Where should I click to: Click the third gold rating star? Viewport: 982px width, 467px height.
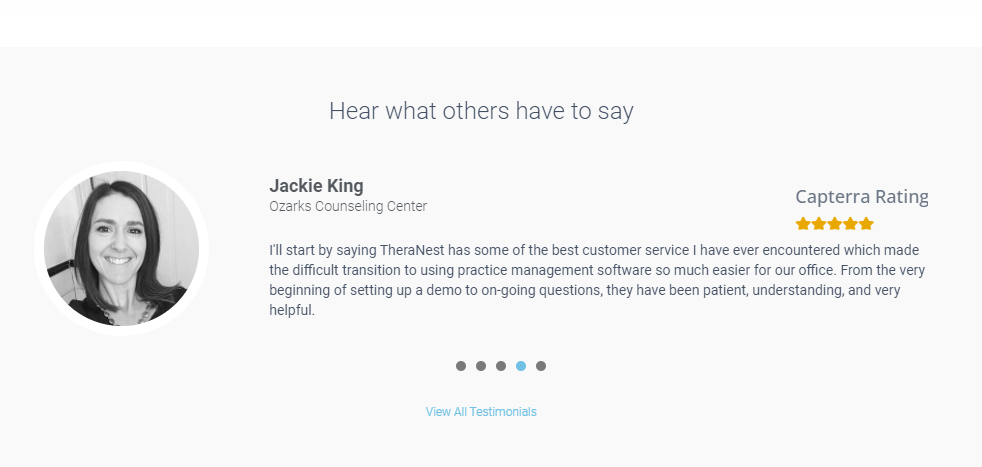point(834,223)
